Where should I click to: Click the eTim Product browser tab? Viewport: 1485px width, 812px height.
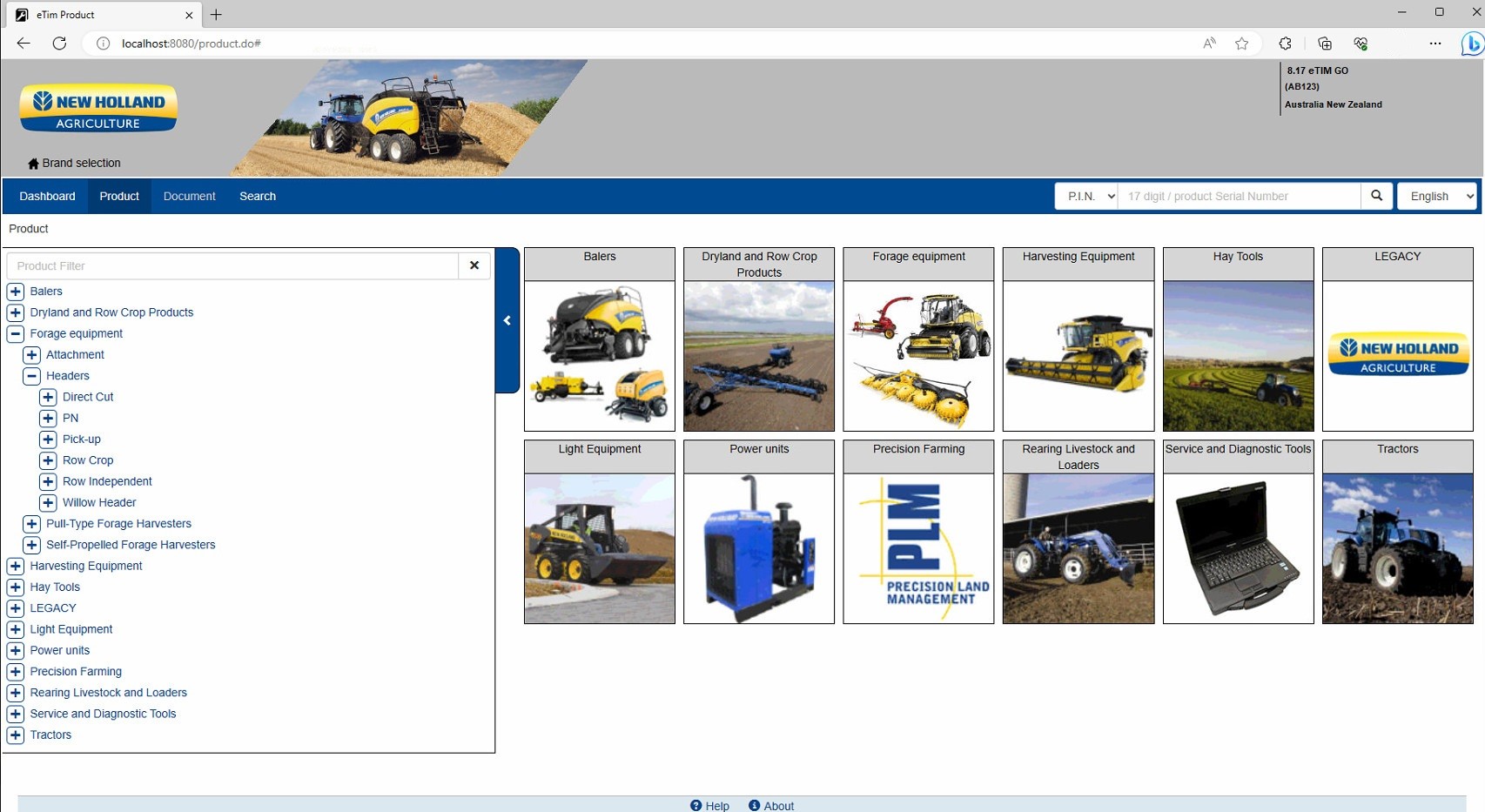click(104, 15)
